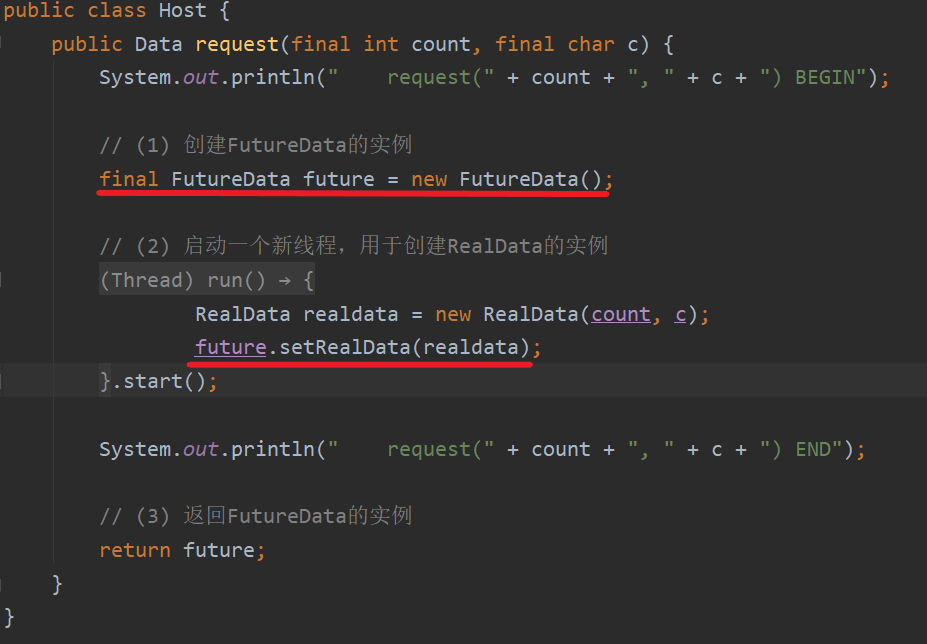Click the underlined future before setRealData

(231, 347)
